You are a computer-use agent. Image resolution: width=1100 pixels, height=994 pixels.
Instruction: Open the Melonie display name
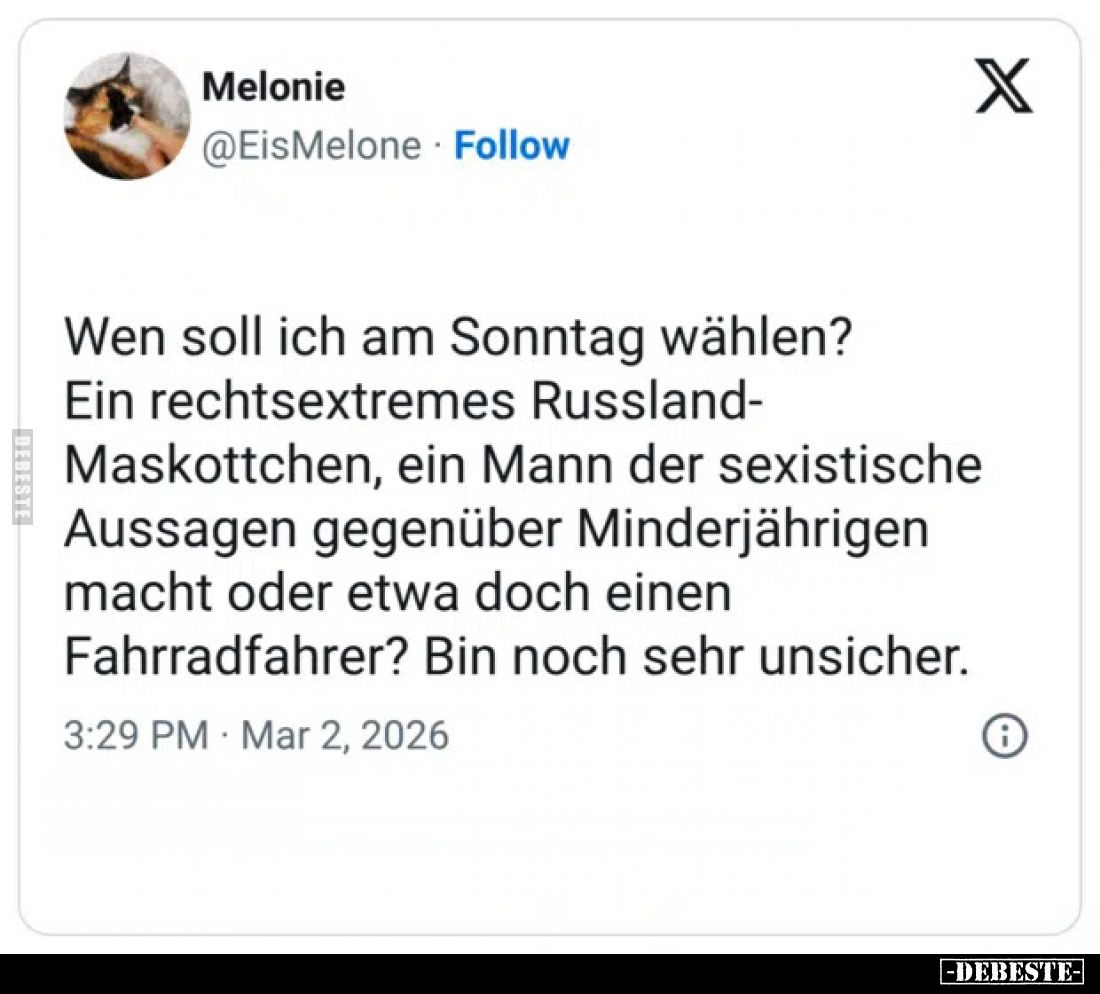[273, 88]
